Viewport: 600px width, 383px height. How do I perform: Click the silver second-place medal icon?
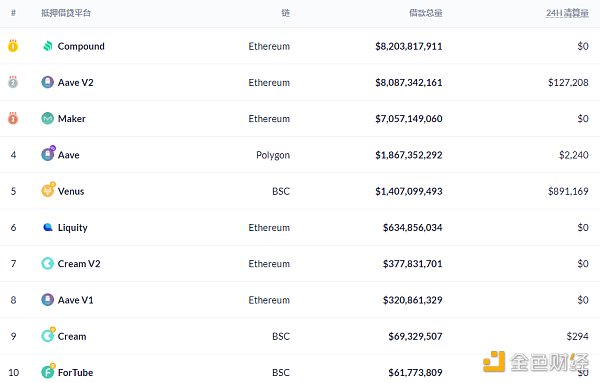13,82
